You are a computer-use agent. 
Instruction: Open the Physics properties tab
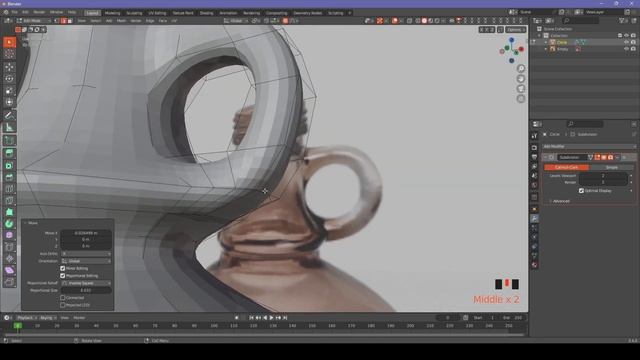coord(534,237)
